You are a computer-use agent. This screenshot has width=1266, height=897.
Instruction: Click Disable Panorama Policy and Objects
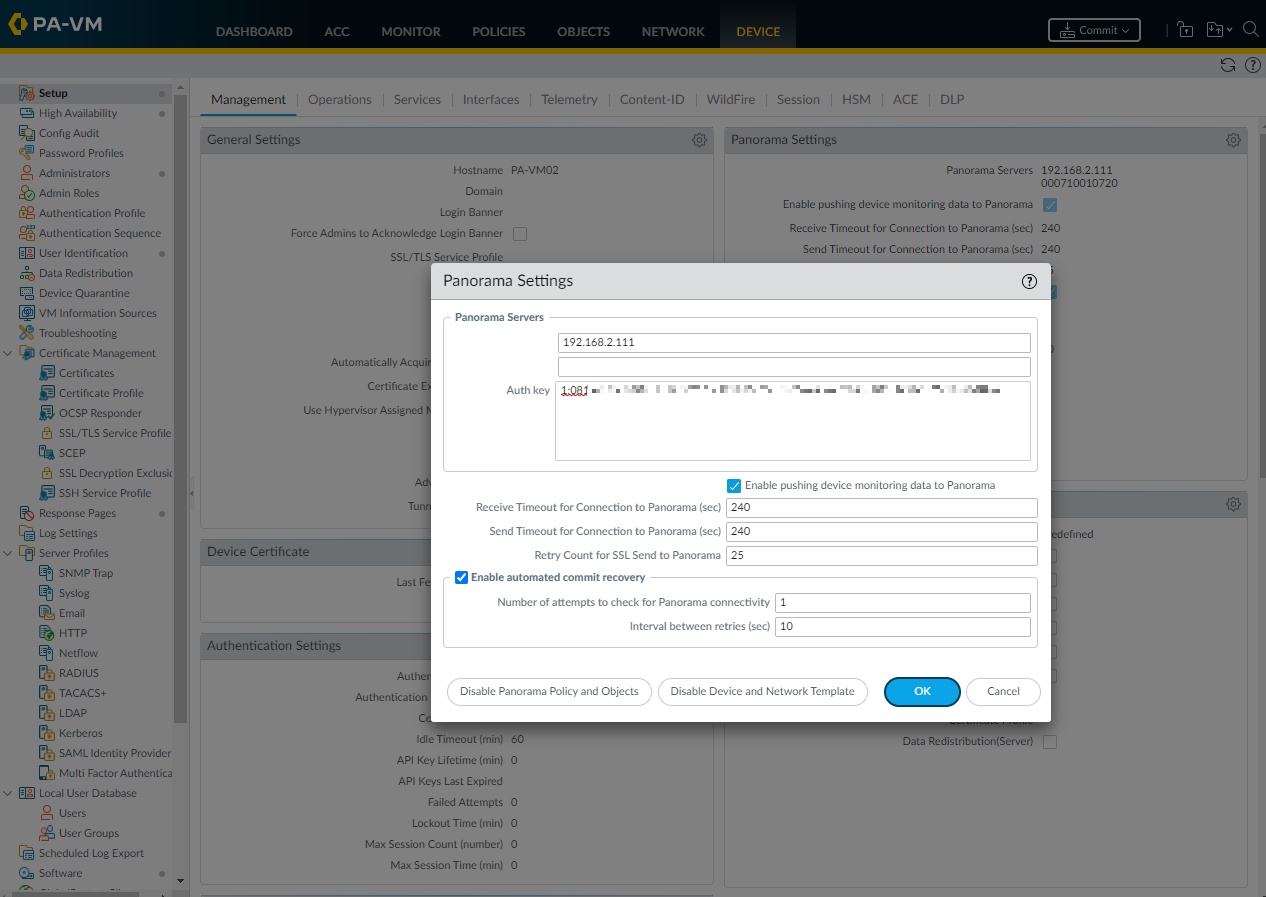tap(549, 691)
